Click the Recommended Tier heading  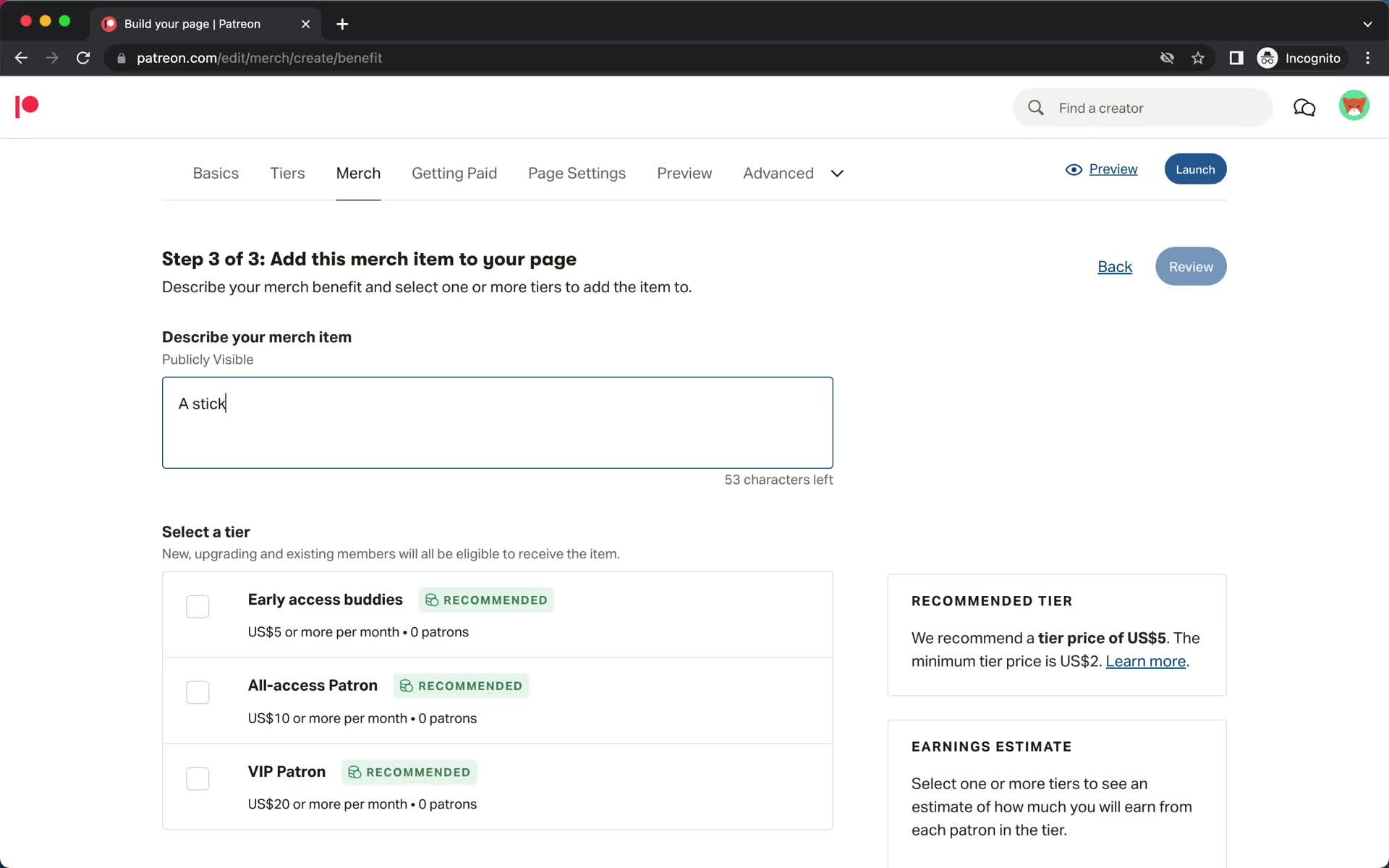coord(992,601)
